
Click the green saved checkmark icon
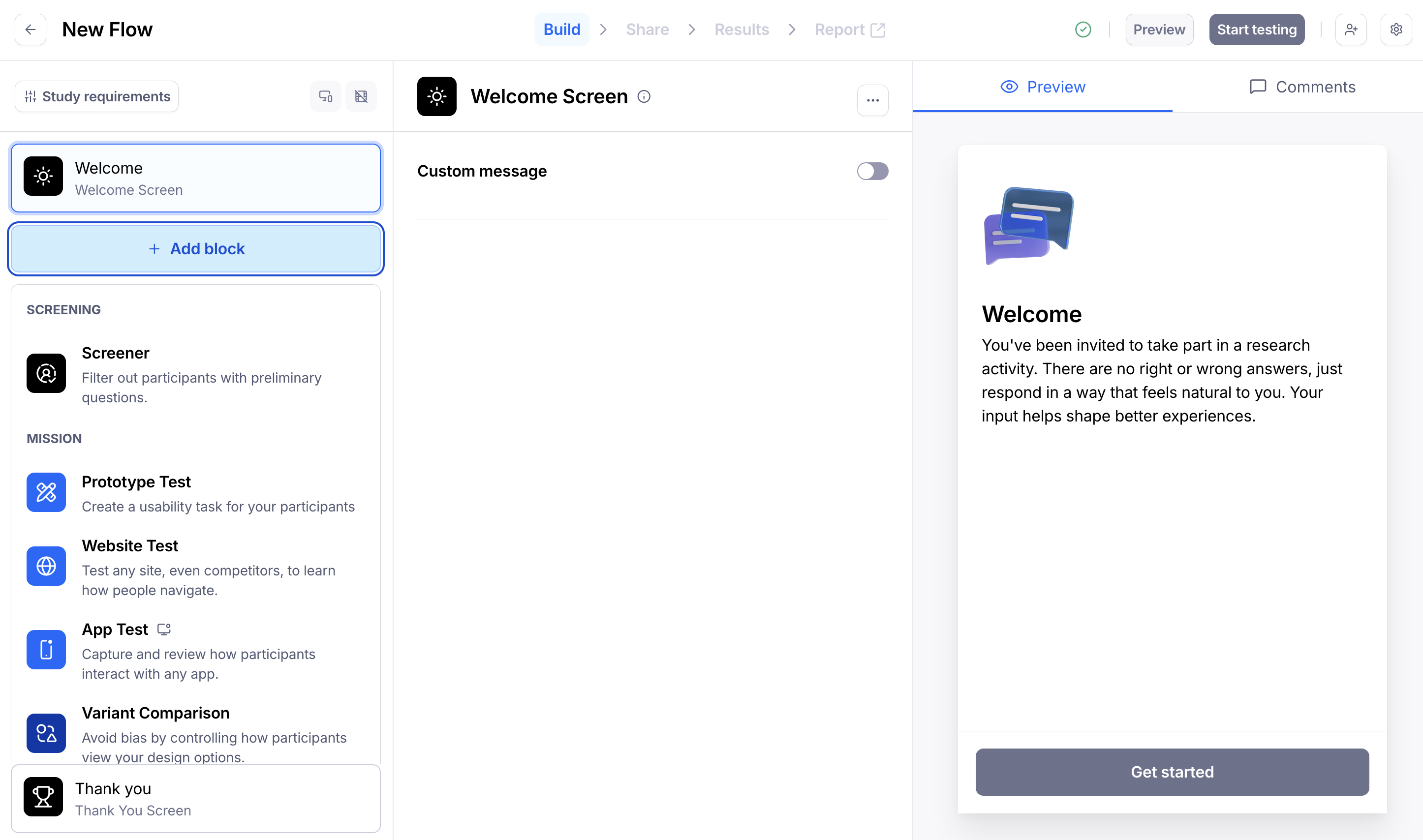tap(1083, 30)
